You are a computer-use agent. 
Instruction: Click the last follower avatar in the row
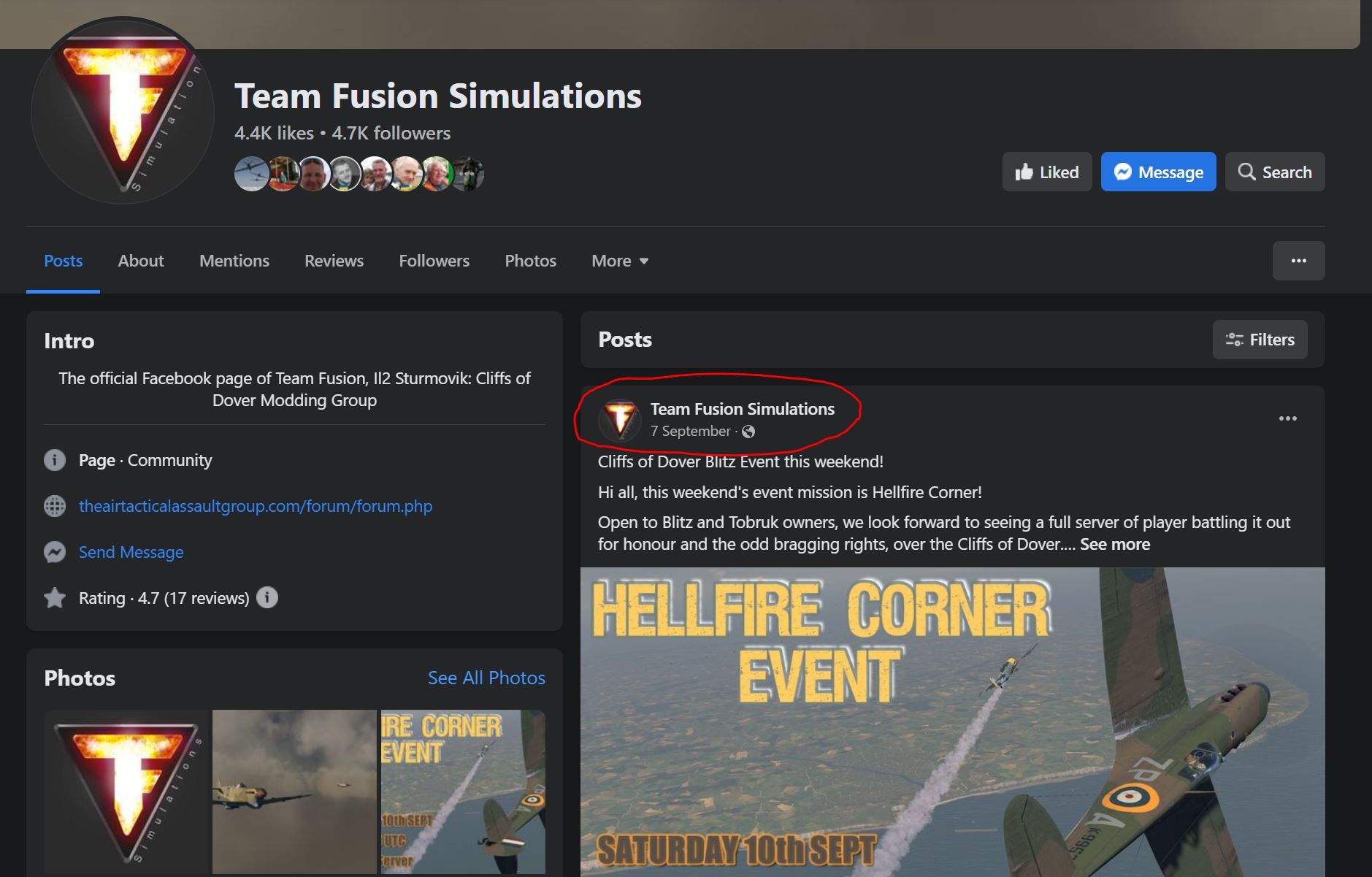coord(467,175)
